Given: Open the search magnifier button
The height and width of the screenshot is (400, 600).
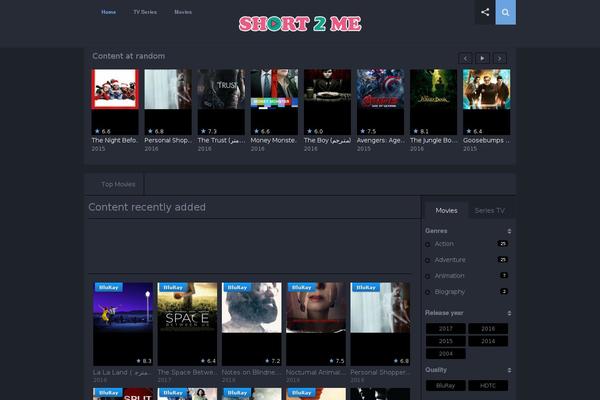Looking at the screenshot, I should (x=506, y=12).
